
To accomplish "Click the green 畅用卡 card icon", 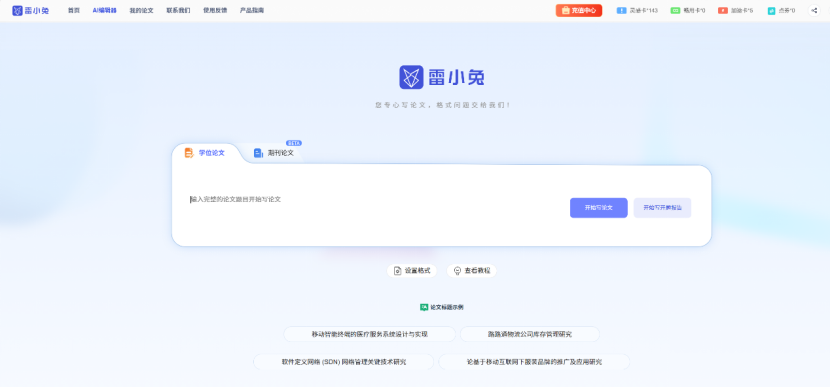I will coord(675,11).
